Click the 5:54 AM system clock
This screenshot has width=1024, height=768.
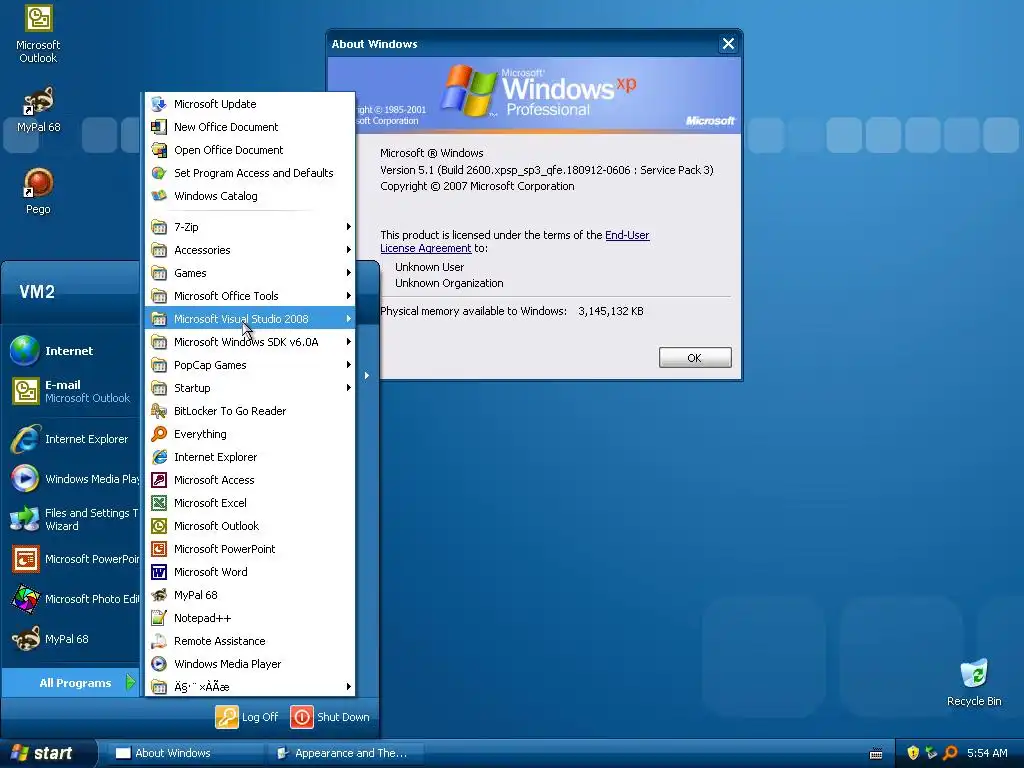(987, 753)
